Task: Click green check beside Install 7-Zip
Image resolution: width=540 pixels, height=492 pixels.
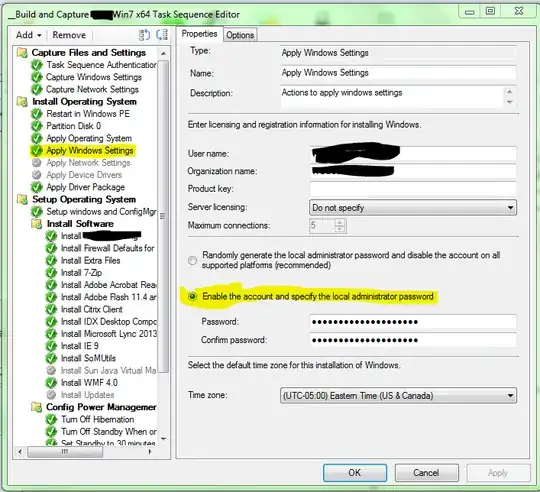Action: tap(51, 273)
